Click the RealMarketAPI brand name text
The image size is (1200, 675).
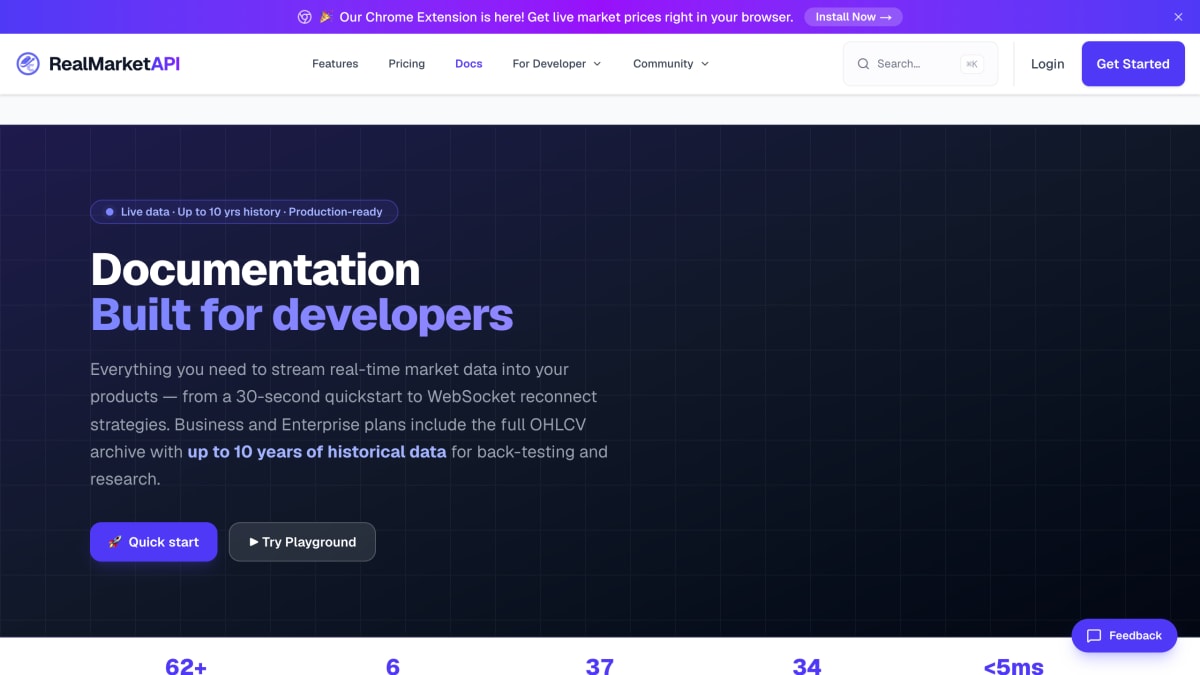coord(114,64)
